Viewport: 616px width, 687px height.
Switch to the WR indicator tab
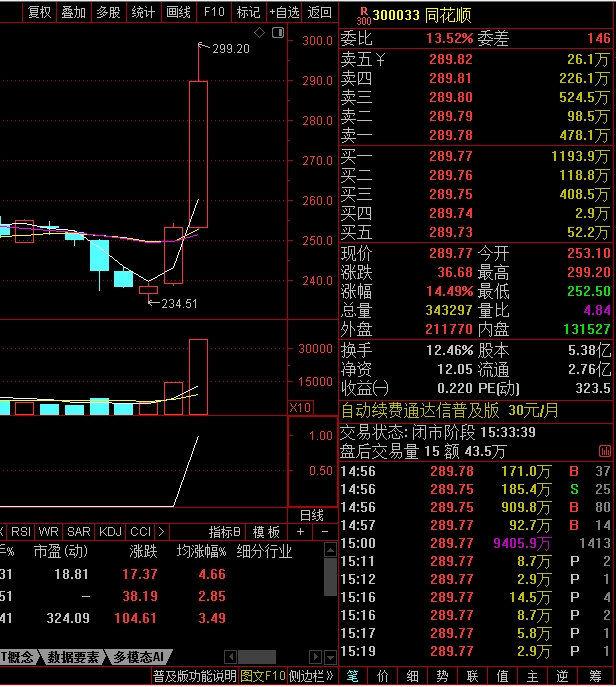pyautogui.click(x=48, y=532)
